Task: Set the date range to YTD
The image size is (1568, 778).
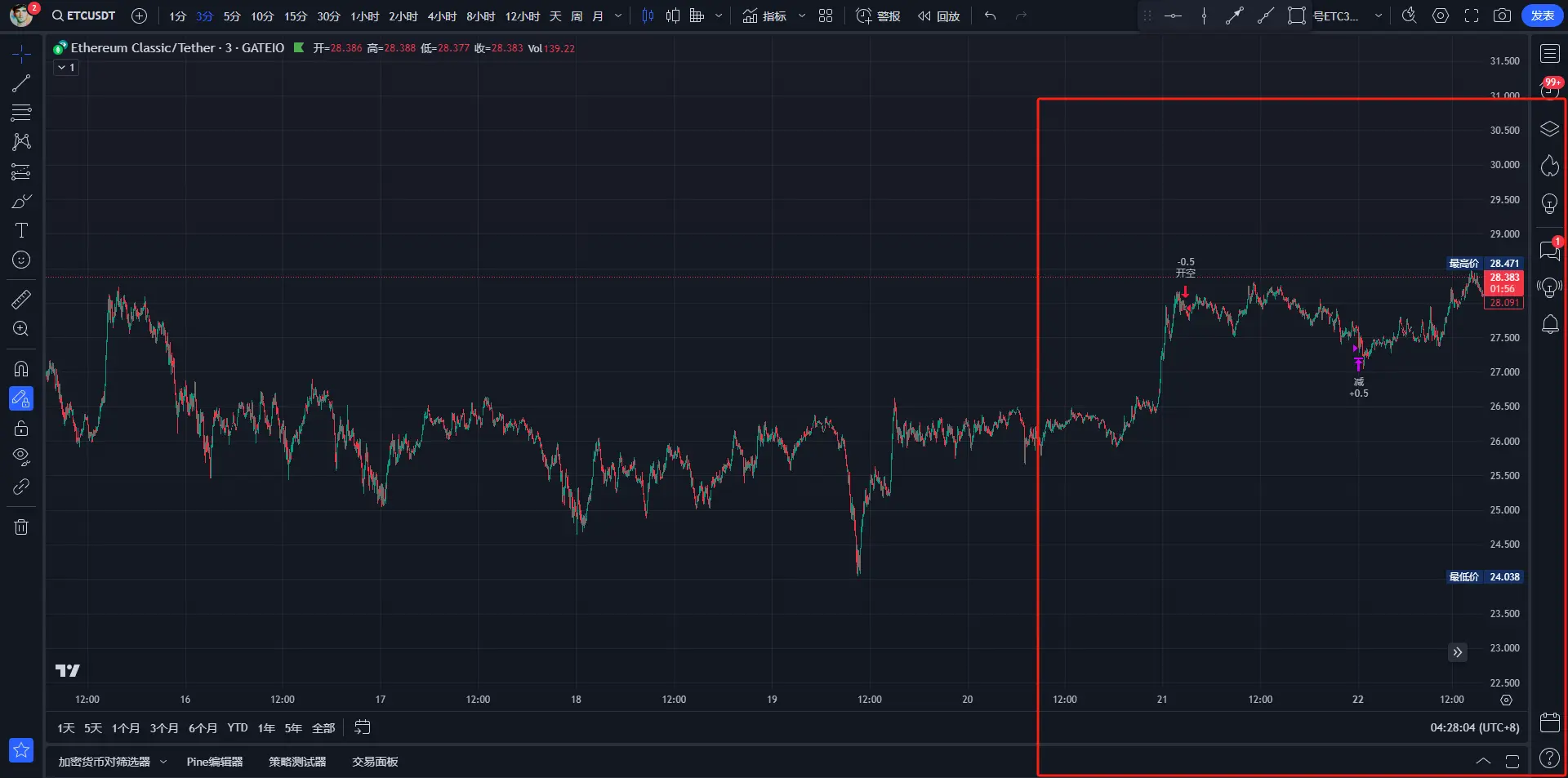Action: [238, 728]
